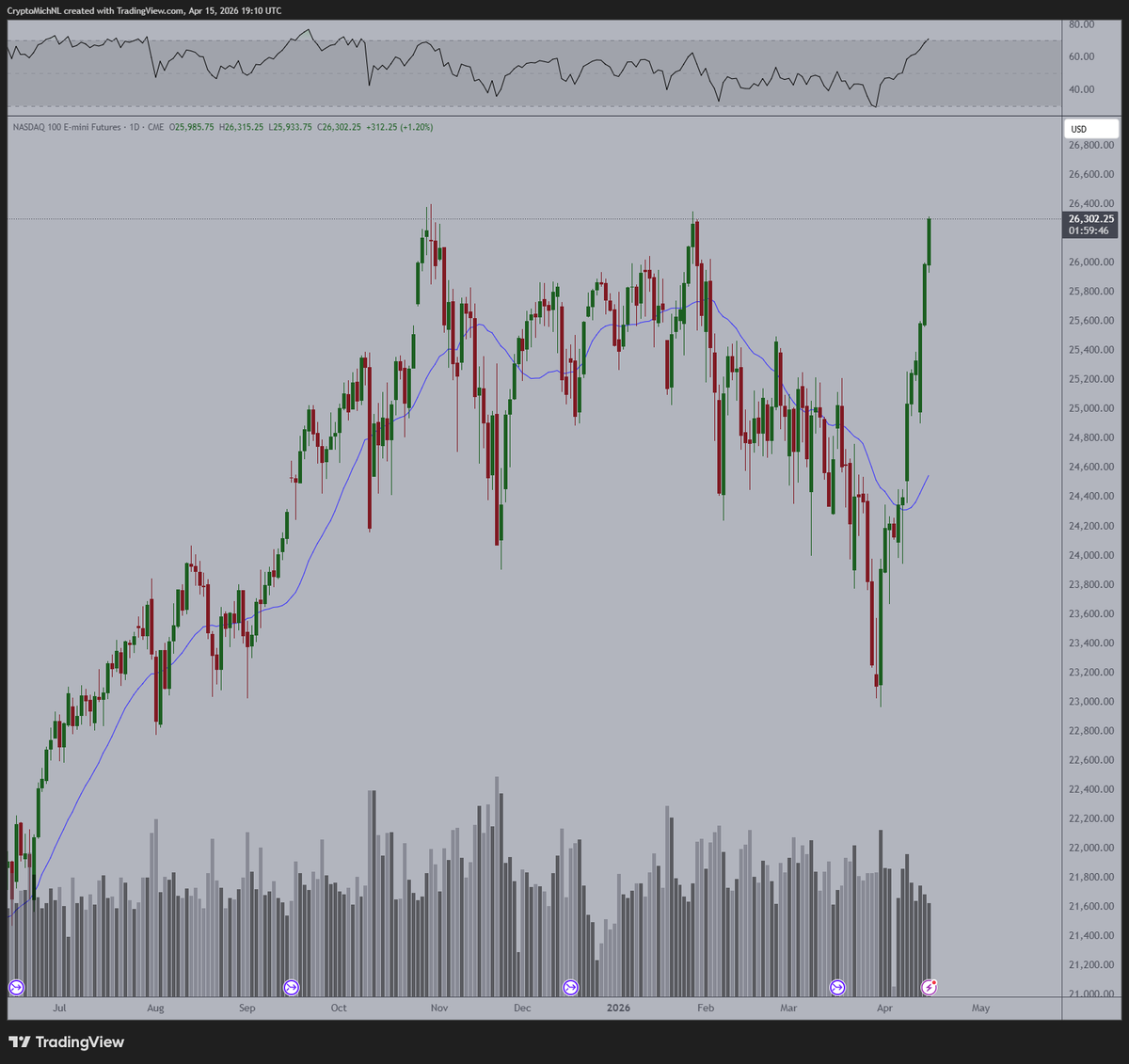Screen dimensions: 1129x1064
Task: Click the CryptoMichNL attribution header text
Action: coord(144,10)
